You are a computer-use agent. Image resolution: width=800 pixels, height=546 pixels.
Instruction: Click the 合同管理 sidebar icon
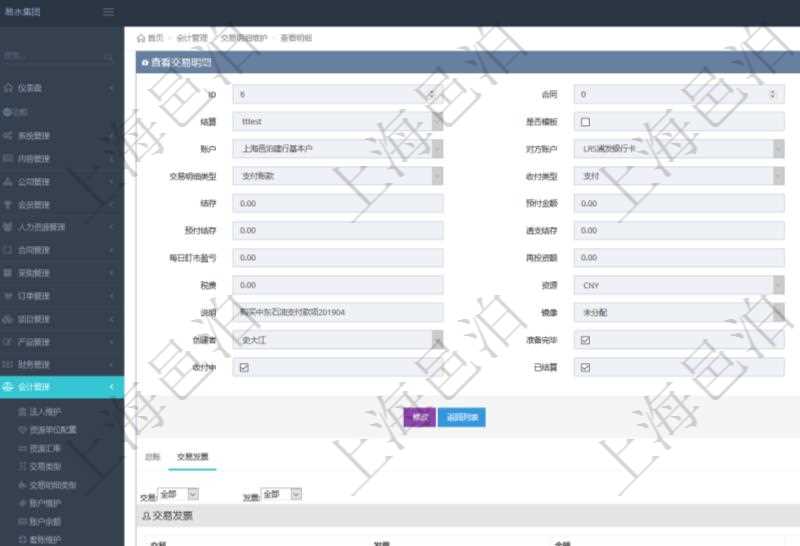pos(8,250)
